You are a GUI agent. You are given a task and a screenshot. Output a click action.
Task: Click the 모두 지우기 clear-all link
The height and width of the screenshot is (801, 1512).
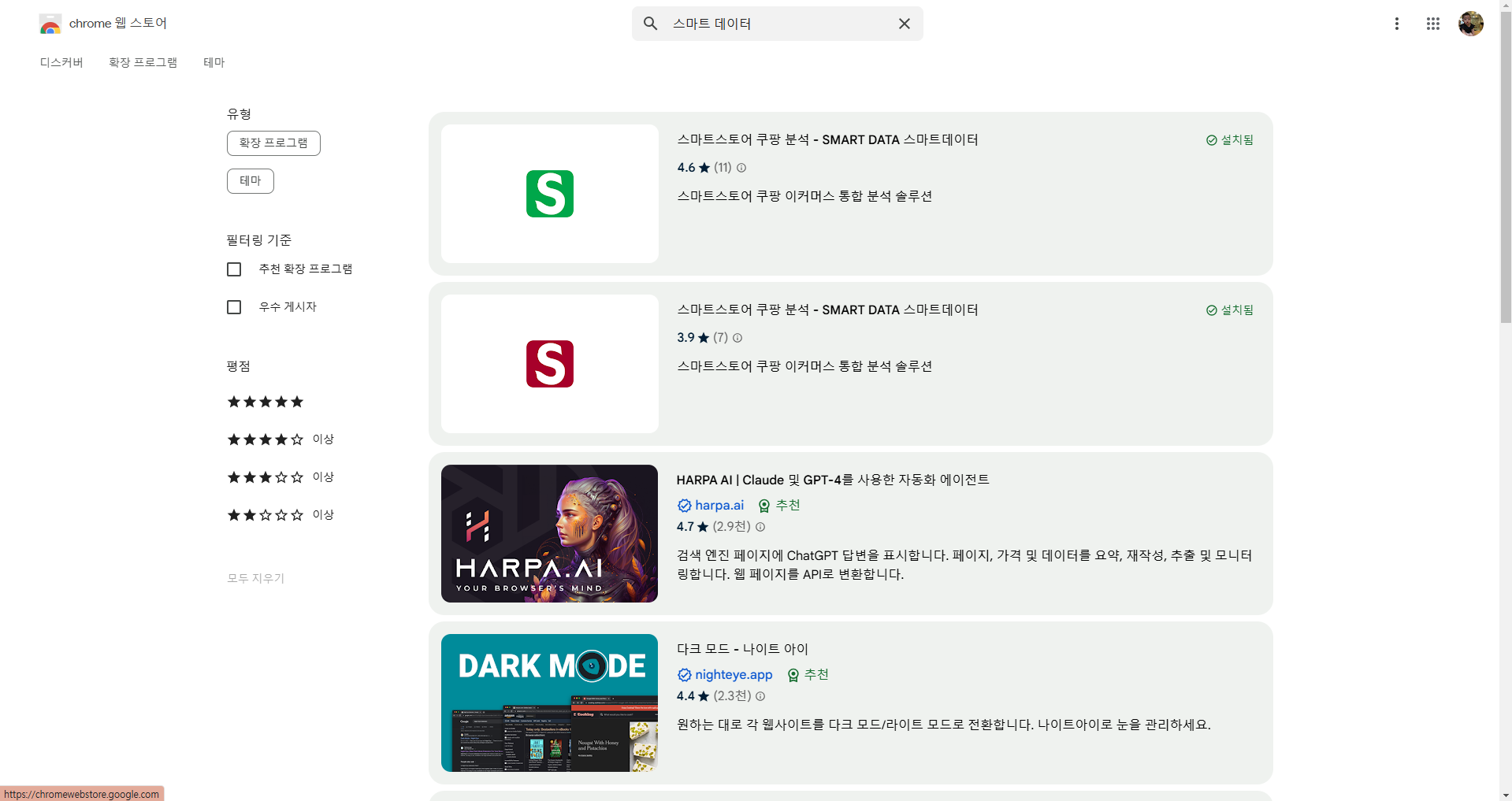[256, 578]
